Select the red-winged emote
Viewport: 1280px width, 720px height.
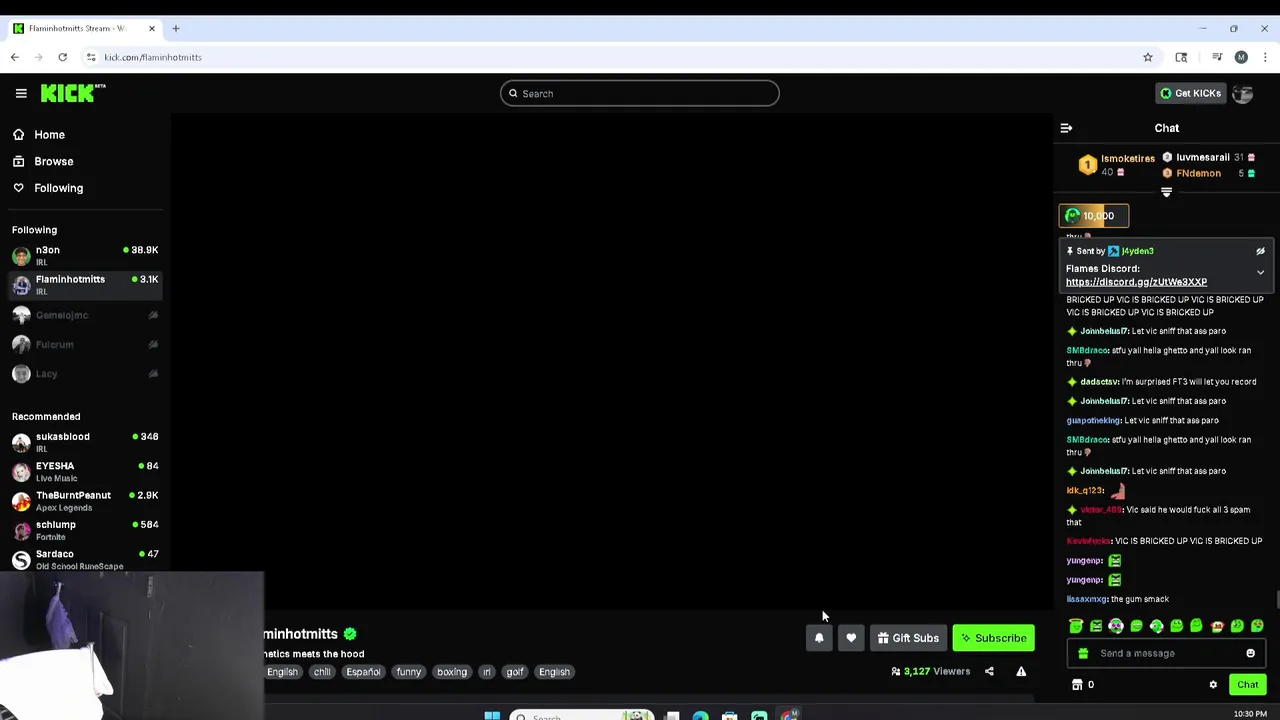(1217, 626)
